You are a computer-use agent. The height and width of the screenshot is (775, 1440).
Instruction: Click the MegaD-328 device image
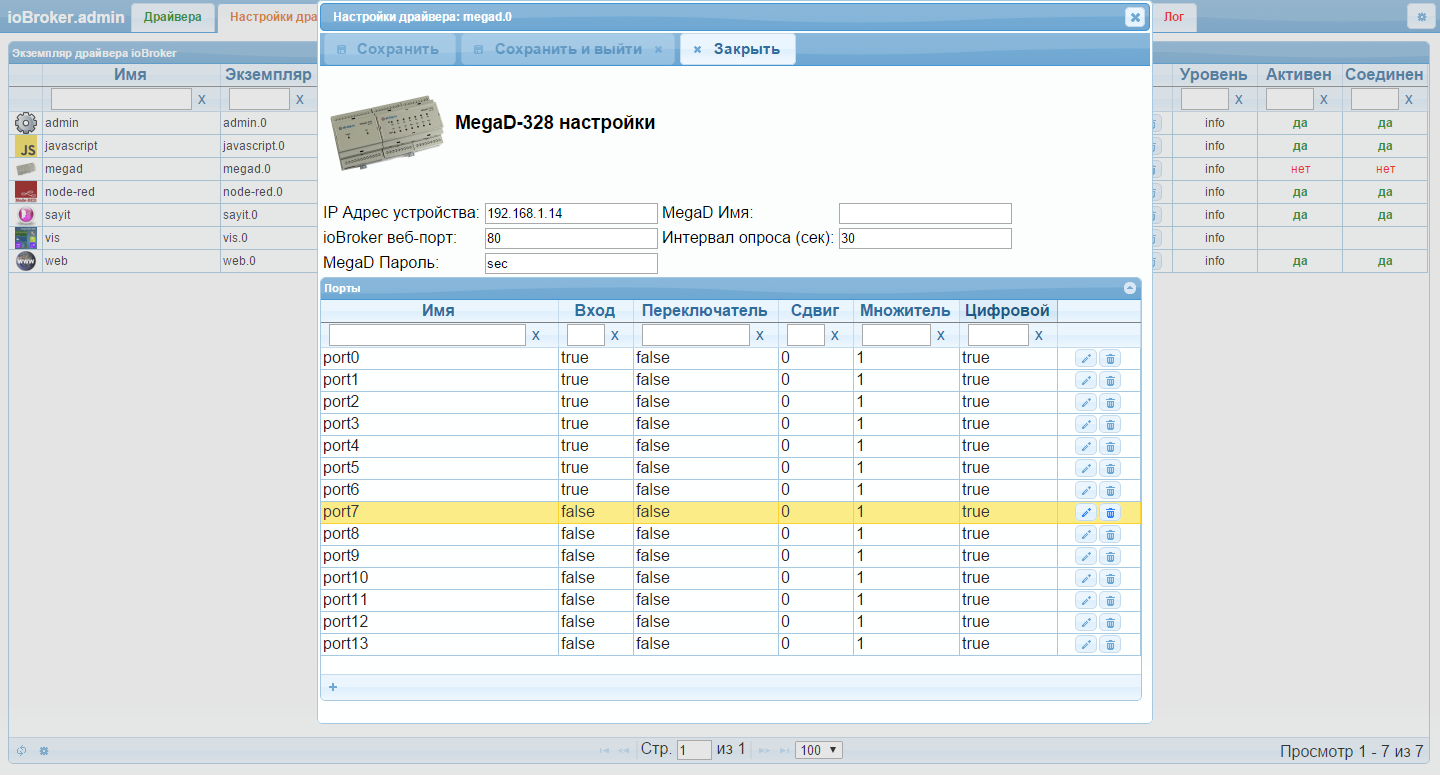(x=387, y=133)
